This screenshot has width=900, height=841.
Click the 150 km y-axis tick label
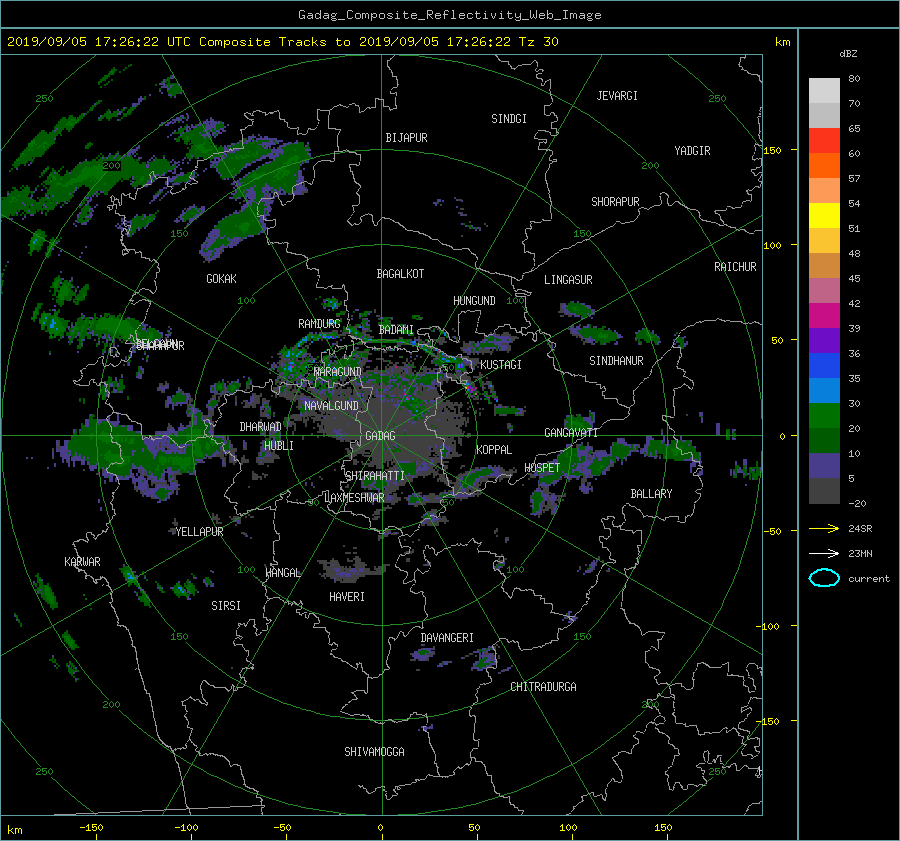773,150
